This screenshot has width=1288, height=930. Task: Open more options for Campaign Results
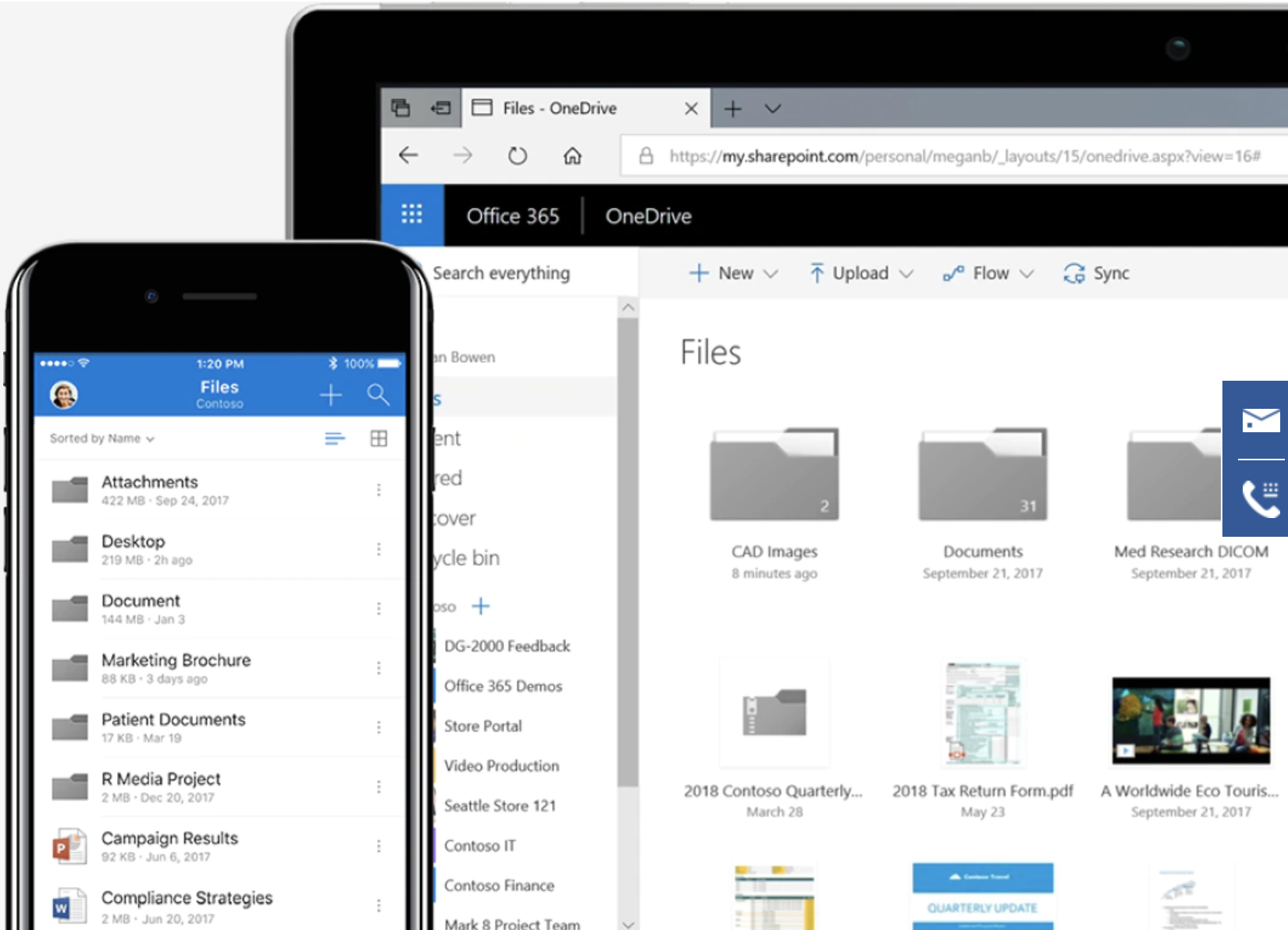379,846
